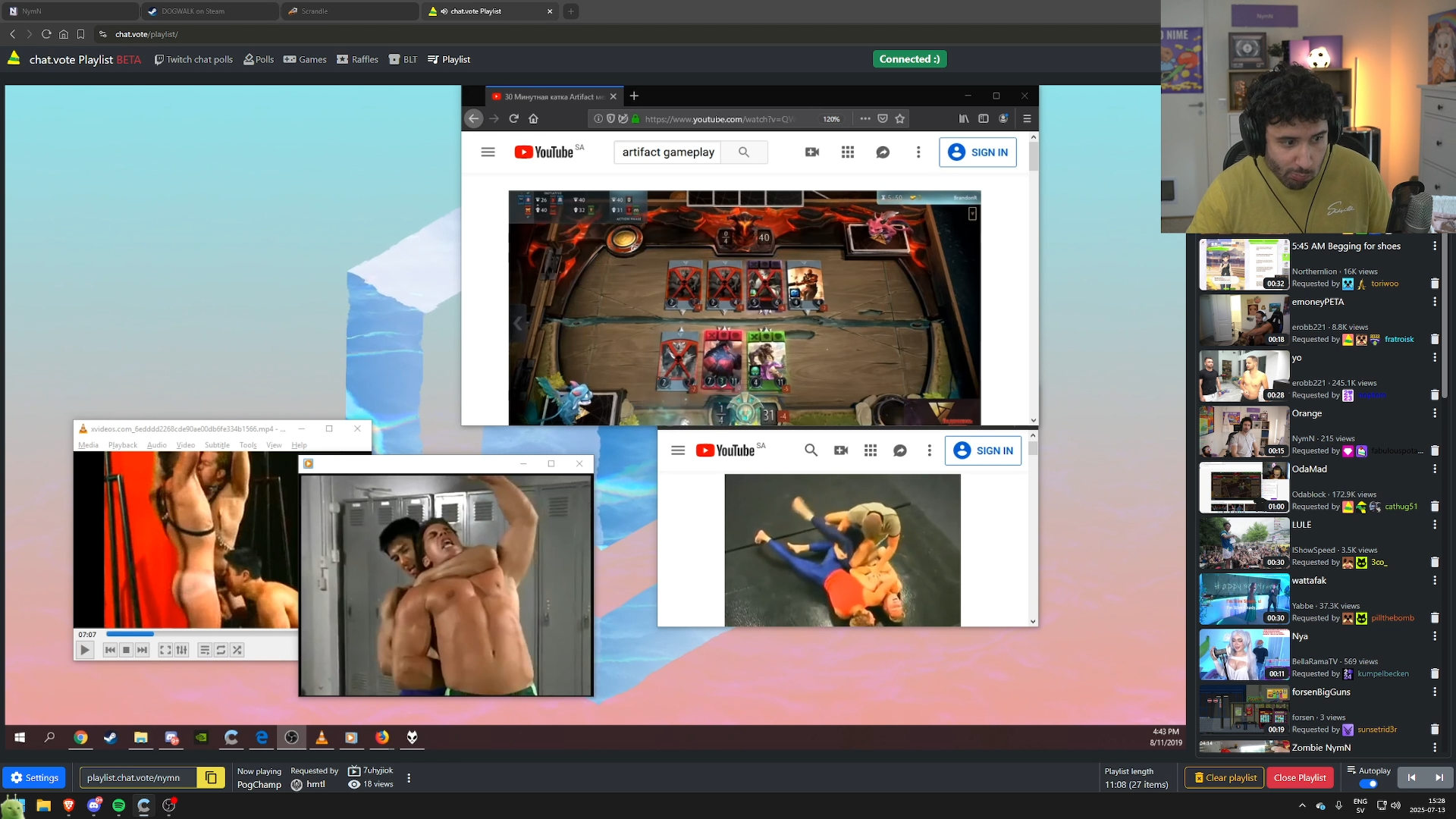The image size is (1456, 819).
Task: Open Brave browser from the taskbar
Action: coord(69,805)
